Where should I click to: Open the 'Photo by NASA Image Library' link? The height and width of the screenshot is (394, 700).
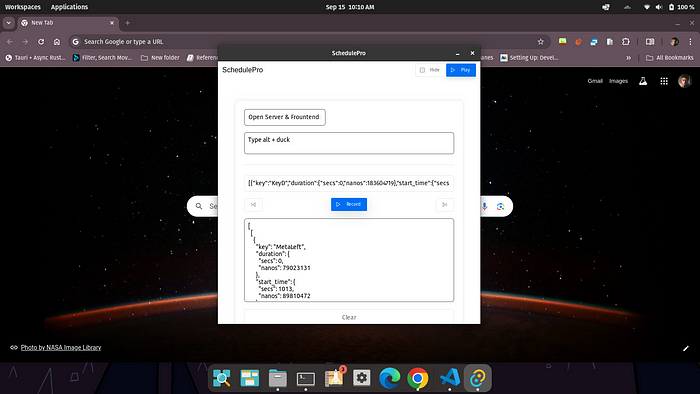click(61, 348)
